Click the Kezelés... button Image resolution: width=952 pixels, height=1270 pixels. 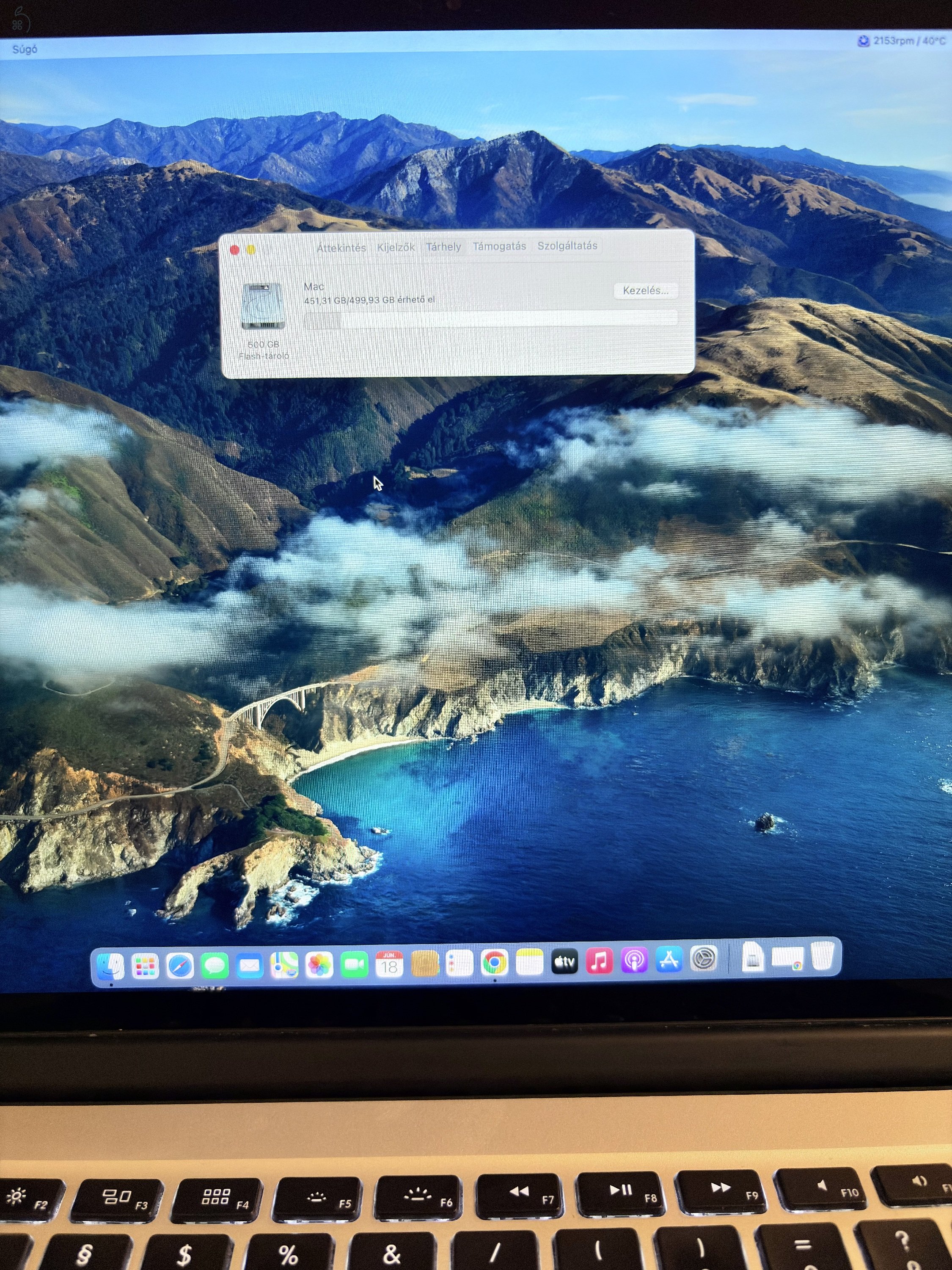tap(646, 290)
